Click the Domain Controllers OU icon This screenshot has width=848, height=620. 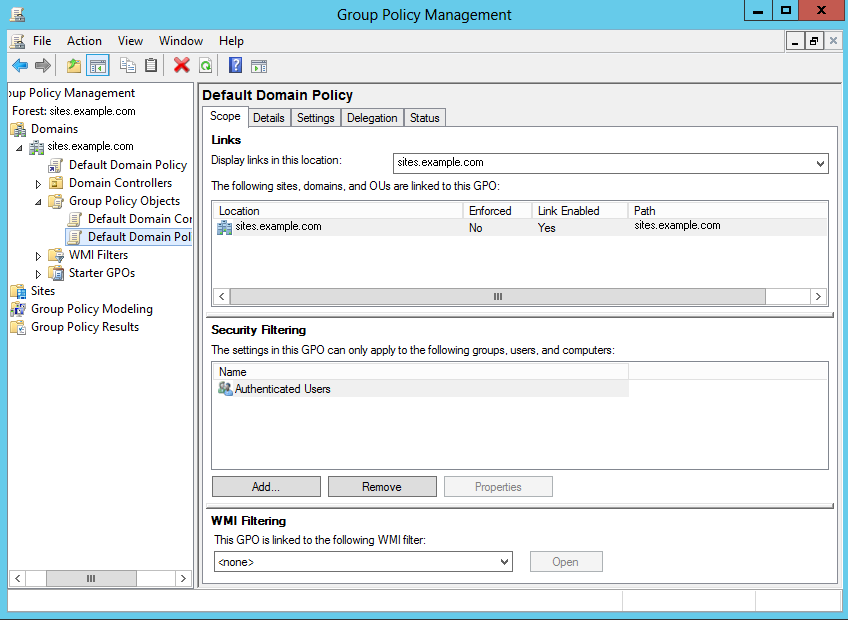(56, 183)
